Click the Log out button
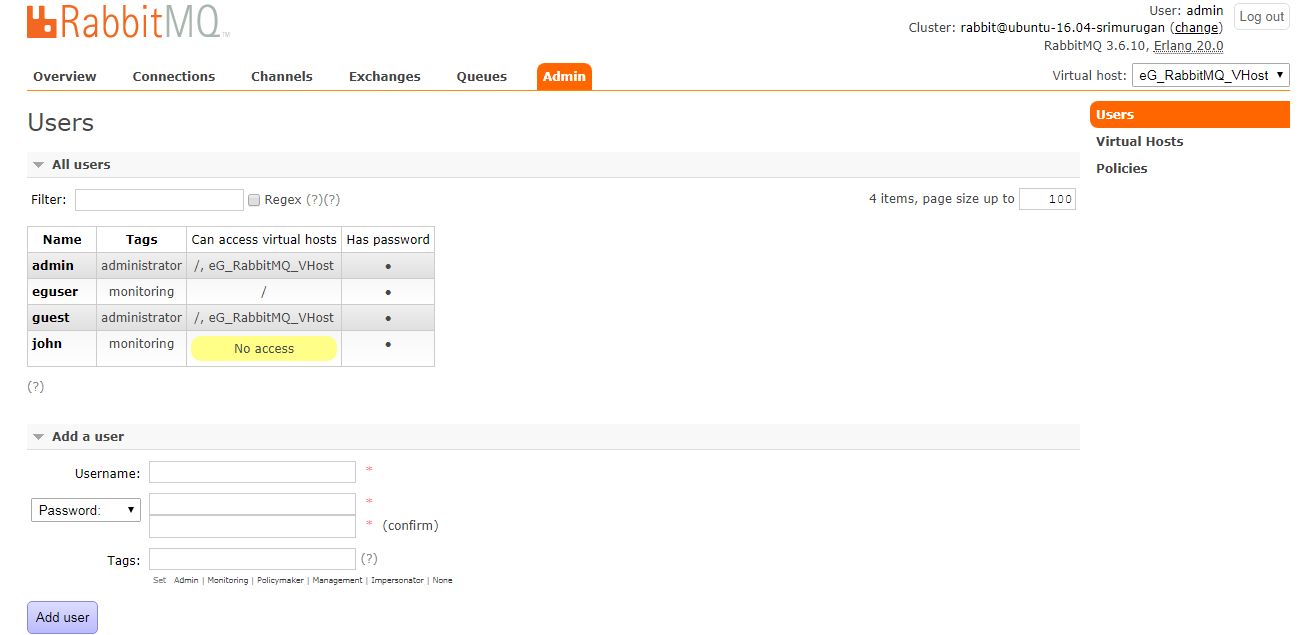This screenshot has width=1315, height=635. click(x=1262, y=17)
